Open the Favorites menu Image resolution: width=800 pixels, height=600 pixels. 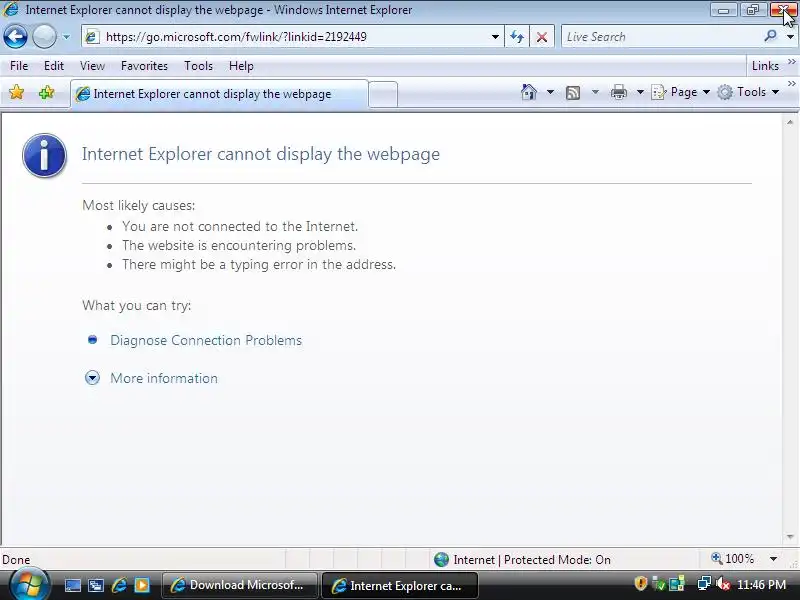point(144,66)
